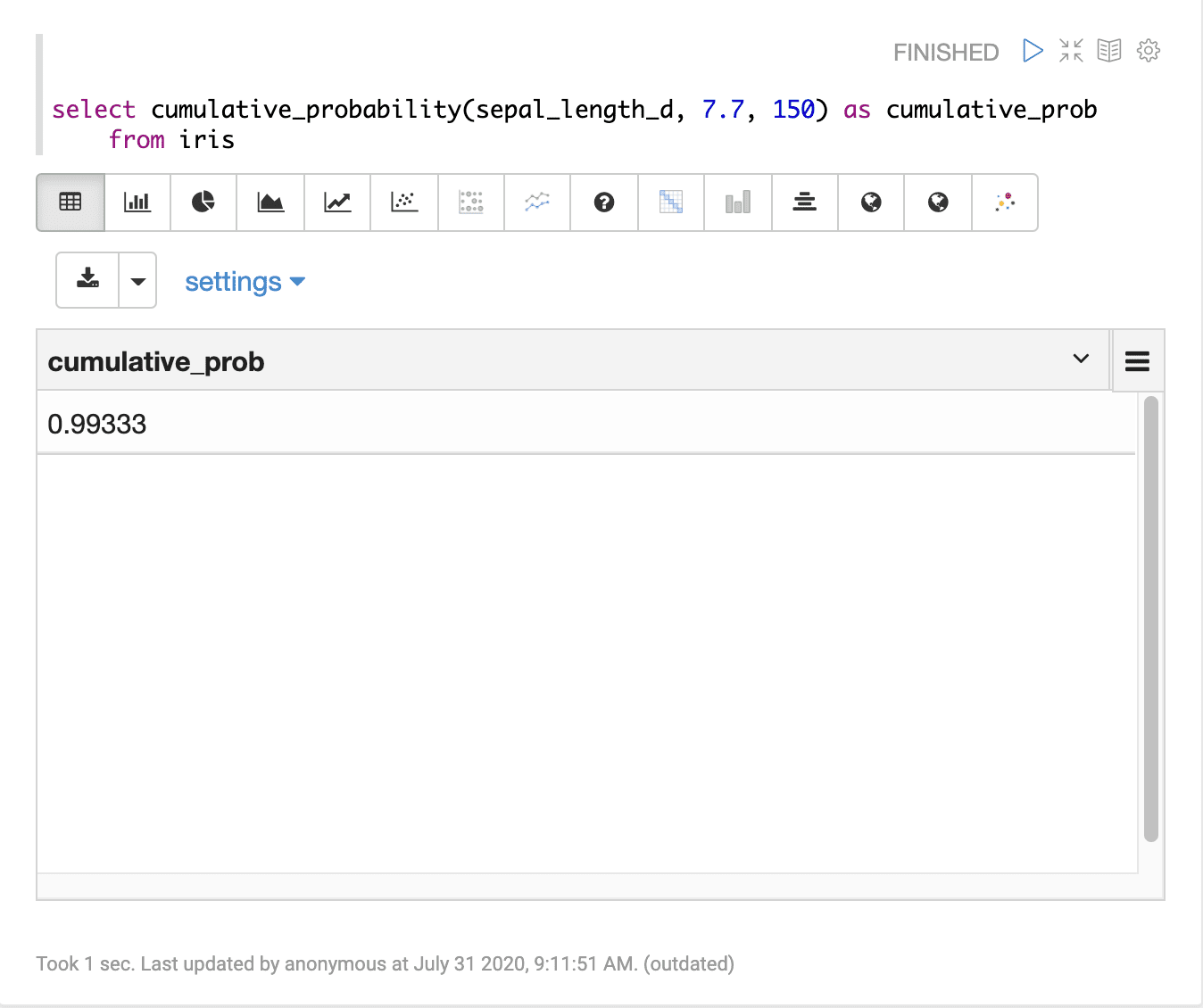Download the result data
The width and height of the screenshot is (1203, 1008).
tap(87, 280)
